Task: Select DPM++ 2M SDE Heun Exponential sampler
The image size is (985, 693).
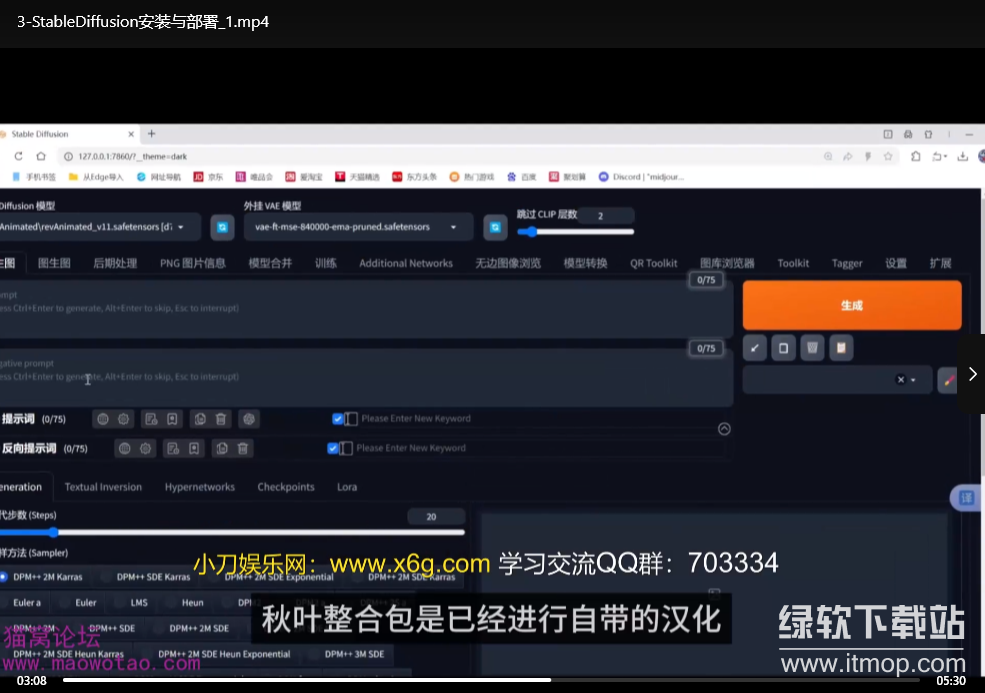Action: [x=217, y=654]
